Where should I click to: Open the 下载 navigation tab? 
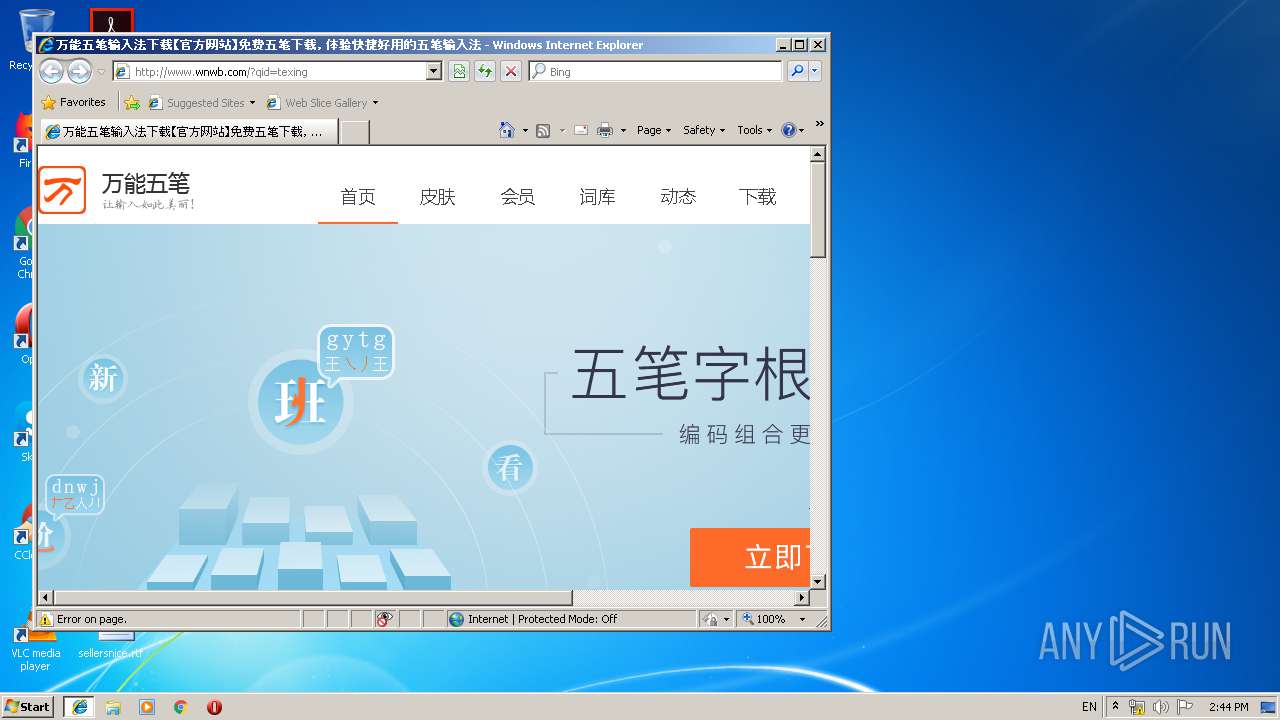click(758, 197)
